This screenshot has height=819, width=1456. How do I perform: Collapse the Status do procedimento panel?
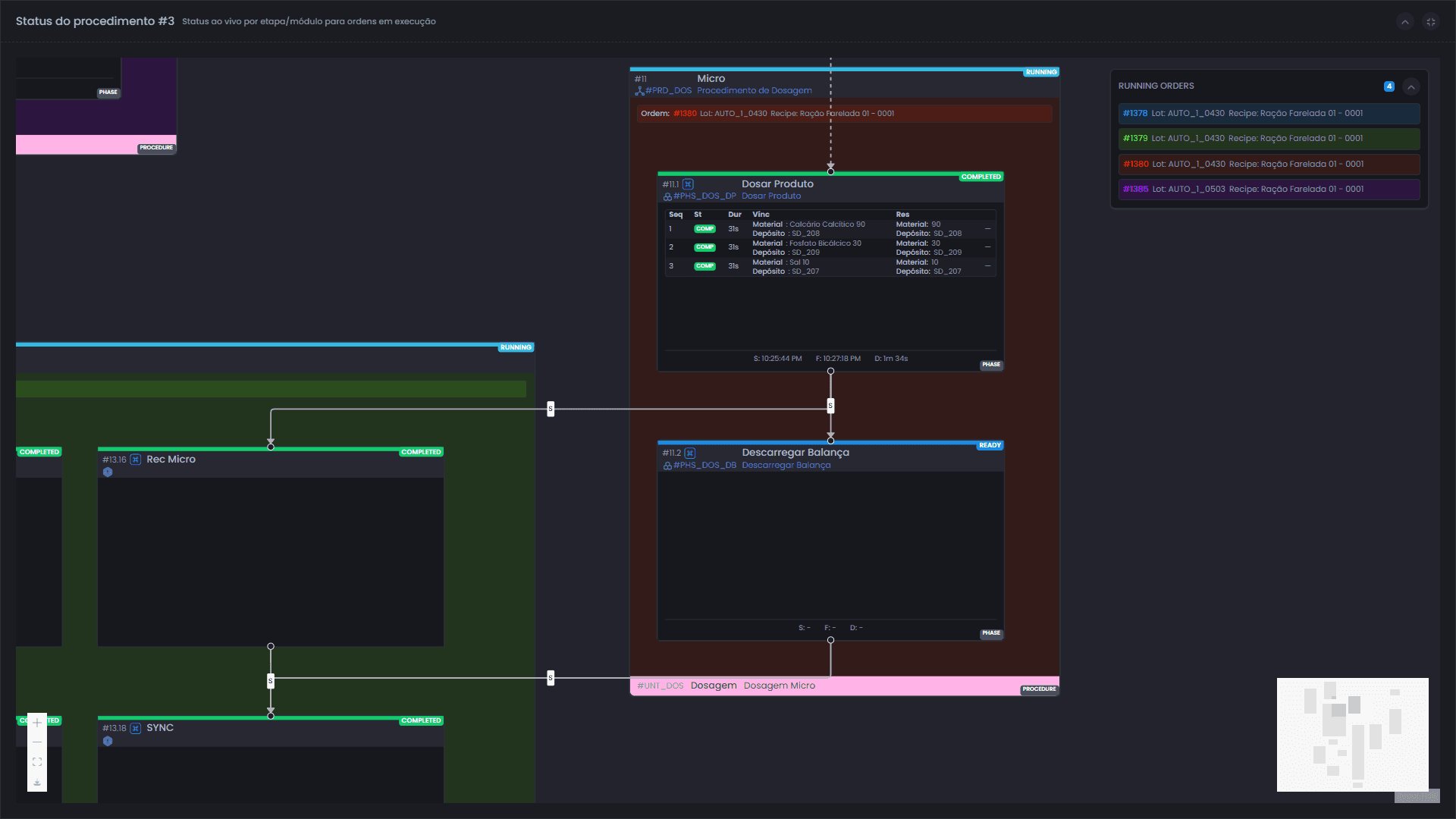pyautogui.click(x=1405, y=22)
